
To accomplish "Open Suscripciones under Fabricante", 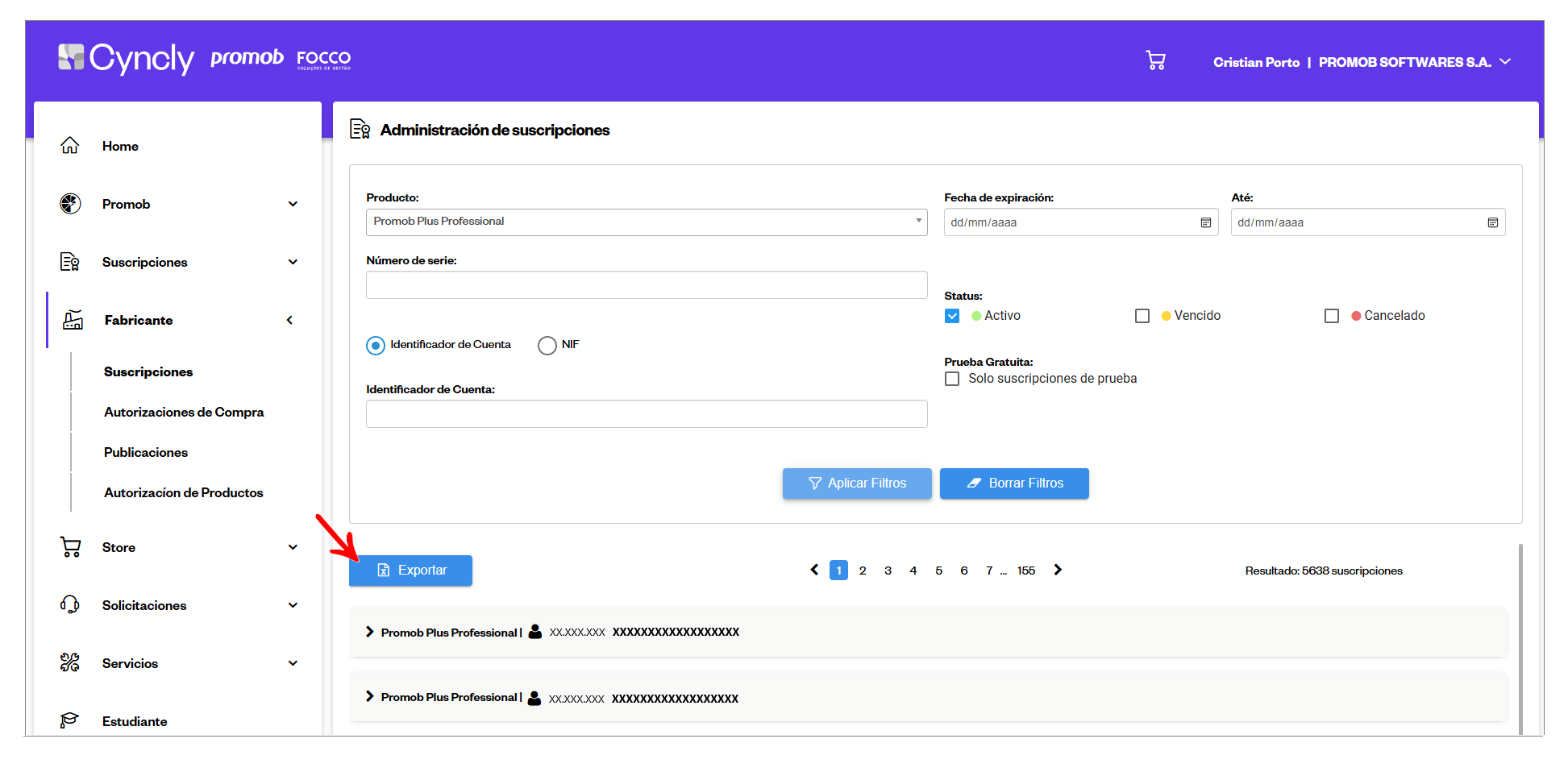I will point(148,371).
